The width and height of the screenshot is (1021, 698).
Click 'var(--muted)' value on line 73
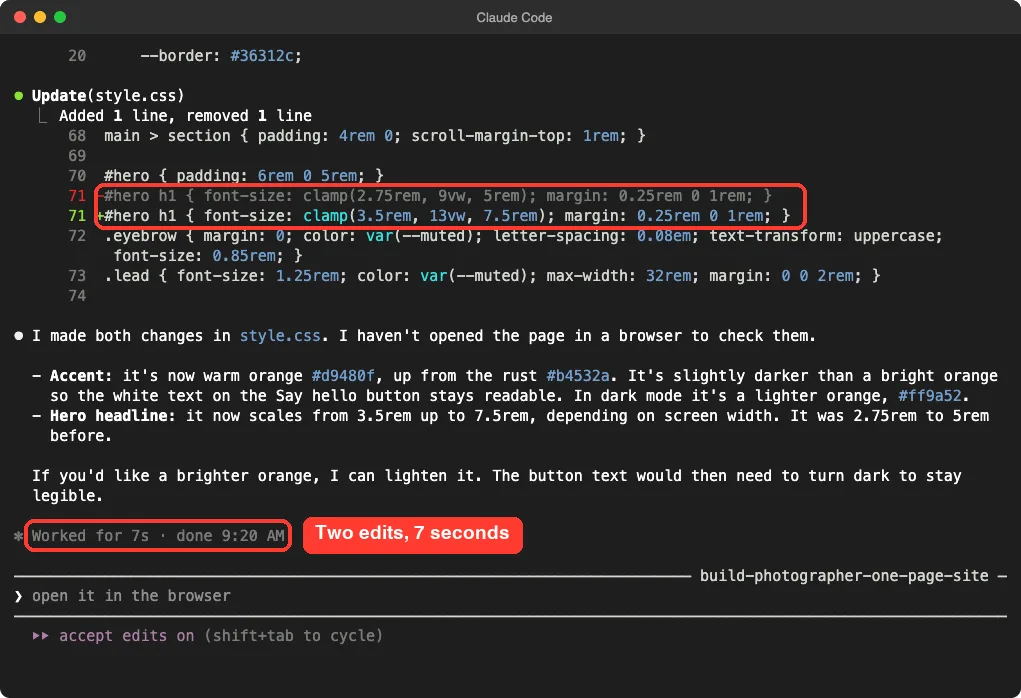(478, 276)
